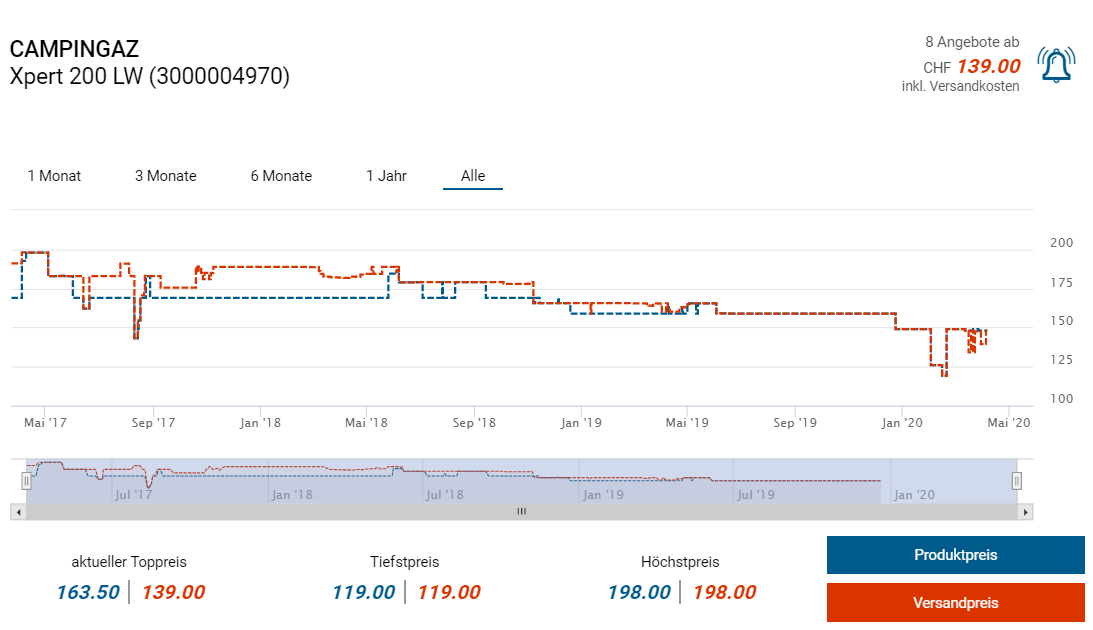The image size is (1093, 630).
Task: Click the blue Höchstpreis value 198.00
Action: click(x=639, y=592)
